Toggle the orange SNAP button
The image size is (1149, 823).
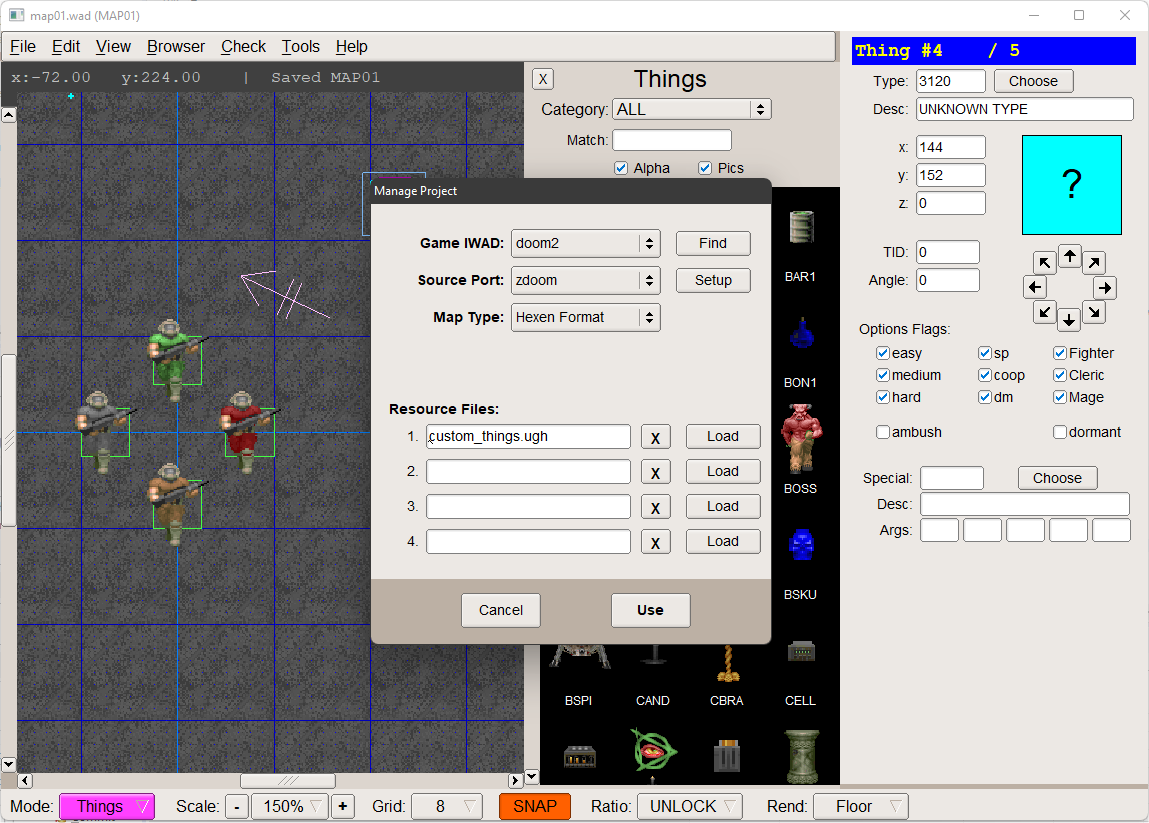click(535, 806)
